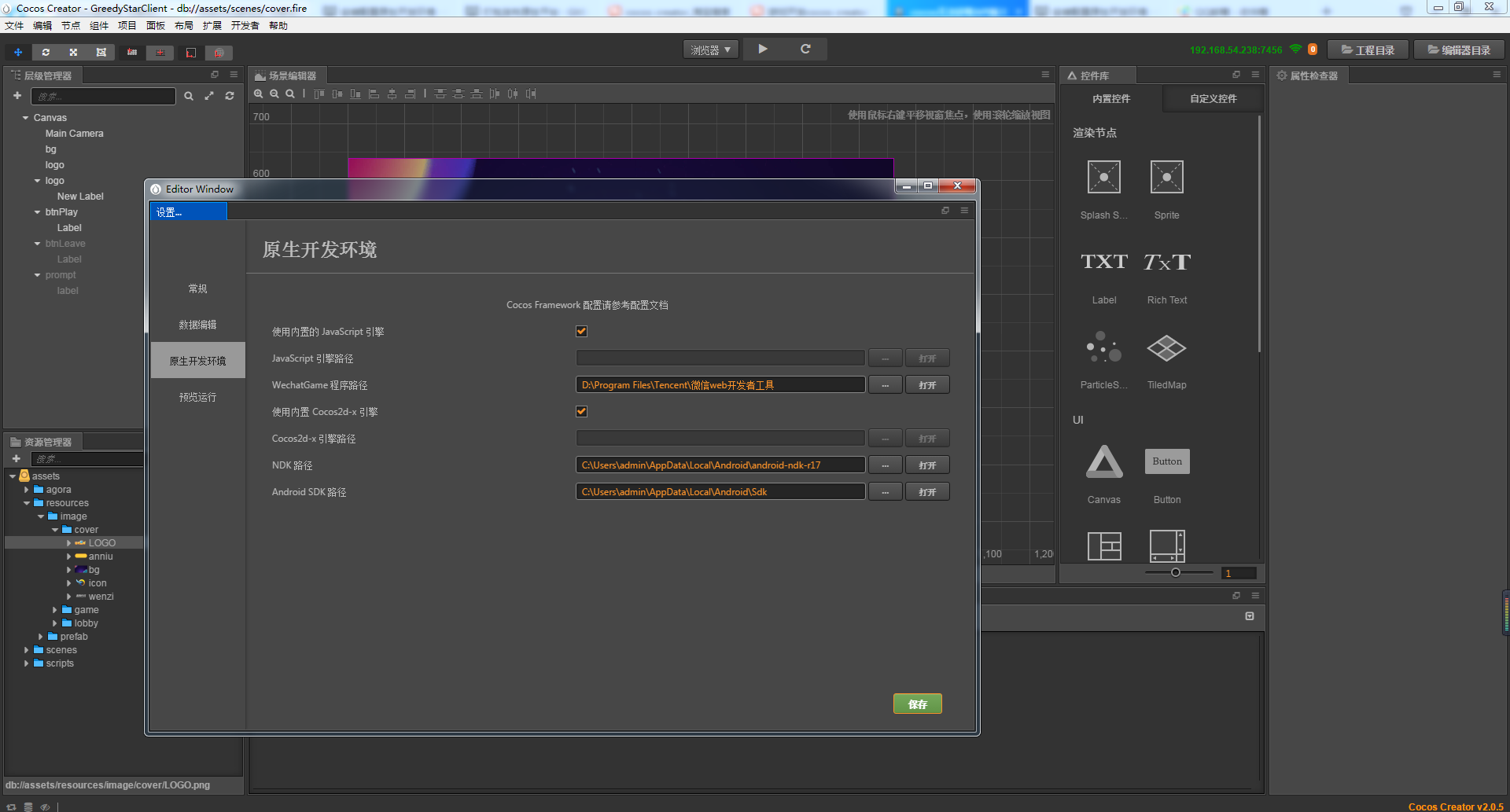Switch to 数据编辑 settings tab

click(197, 325)
